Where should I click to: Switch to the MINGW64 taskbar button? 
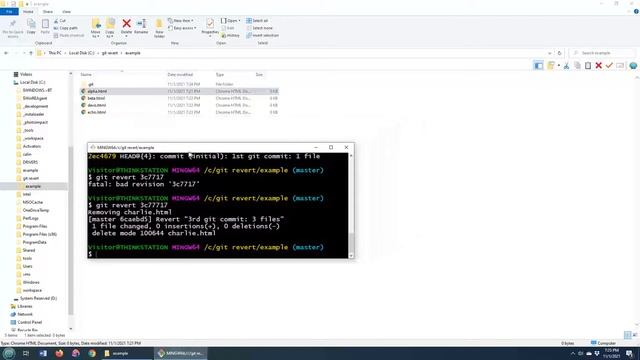[x=180, y=353]
